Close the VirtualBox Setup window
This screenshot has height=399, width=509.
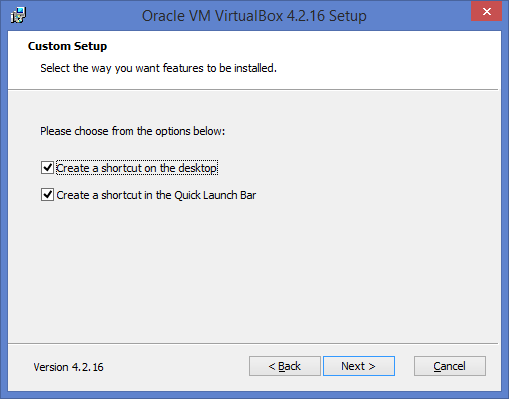486,11
